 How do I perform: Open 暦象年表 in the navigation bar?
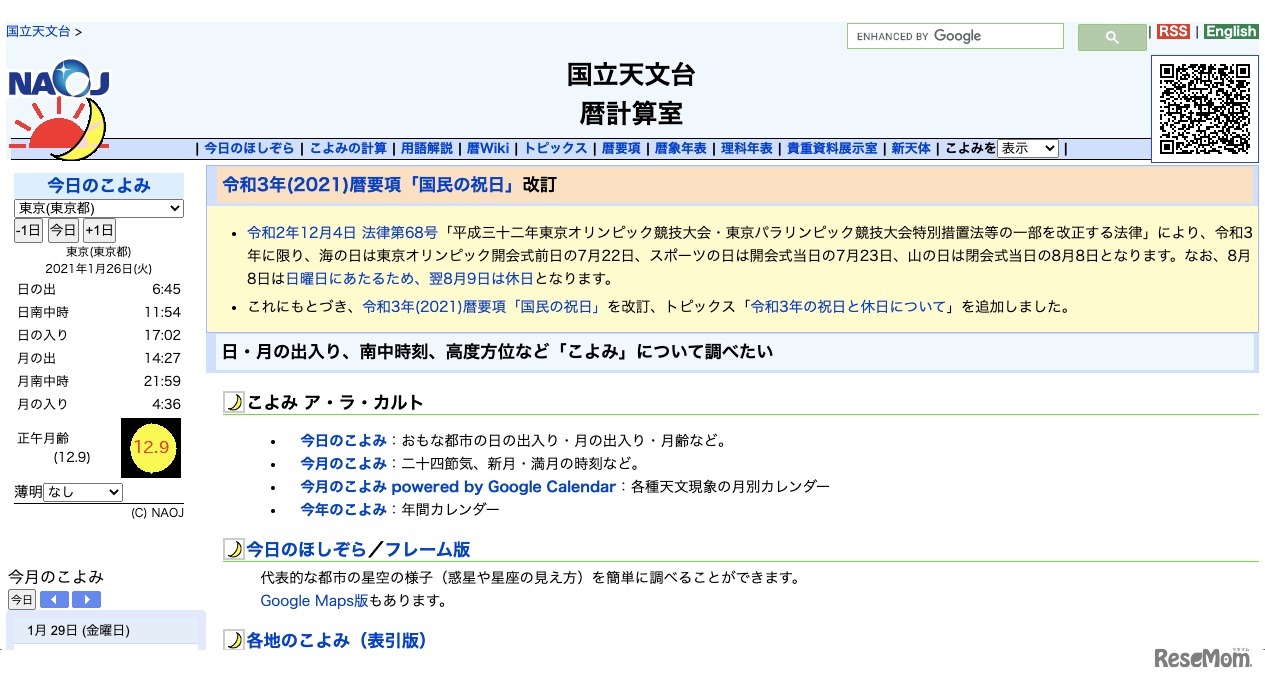pyautogui.click(x=681, y=148)
